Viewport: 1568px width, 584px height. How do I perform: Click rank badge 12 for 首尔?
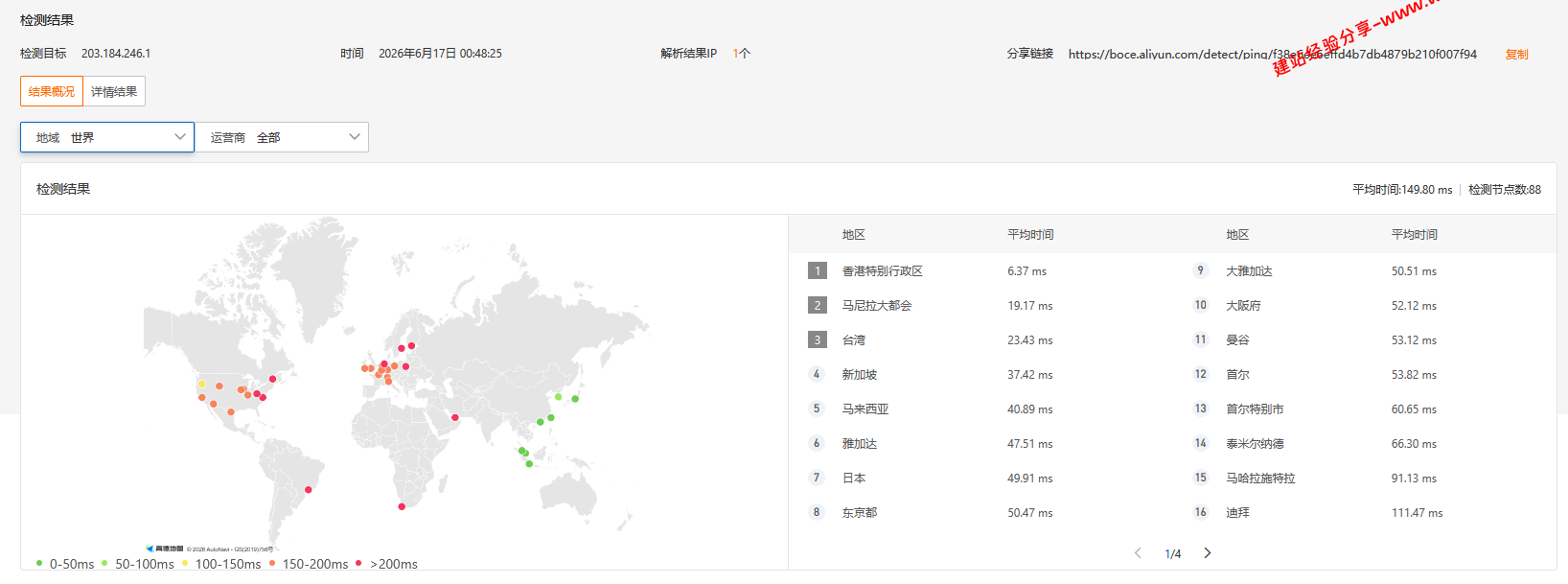click(1200, 374)
